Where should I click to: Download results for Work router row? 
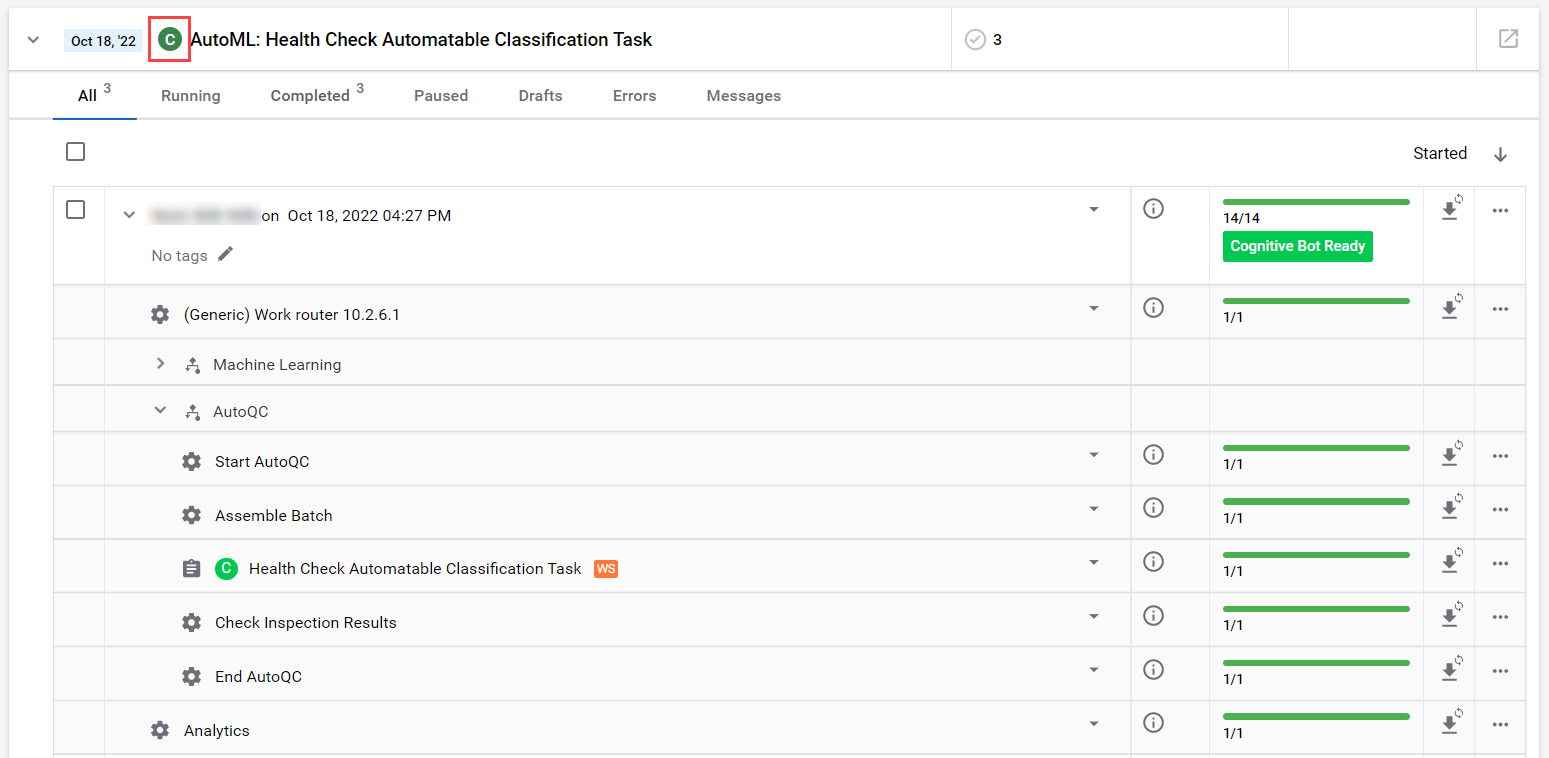click(x=1449, y=308)
